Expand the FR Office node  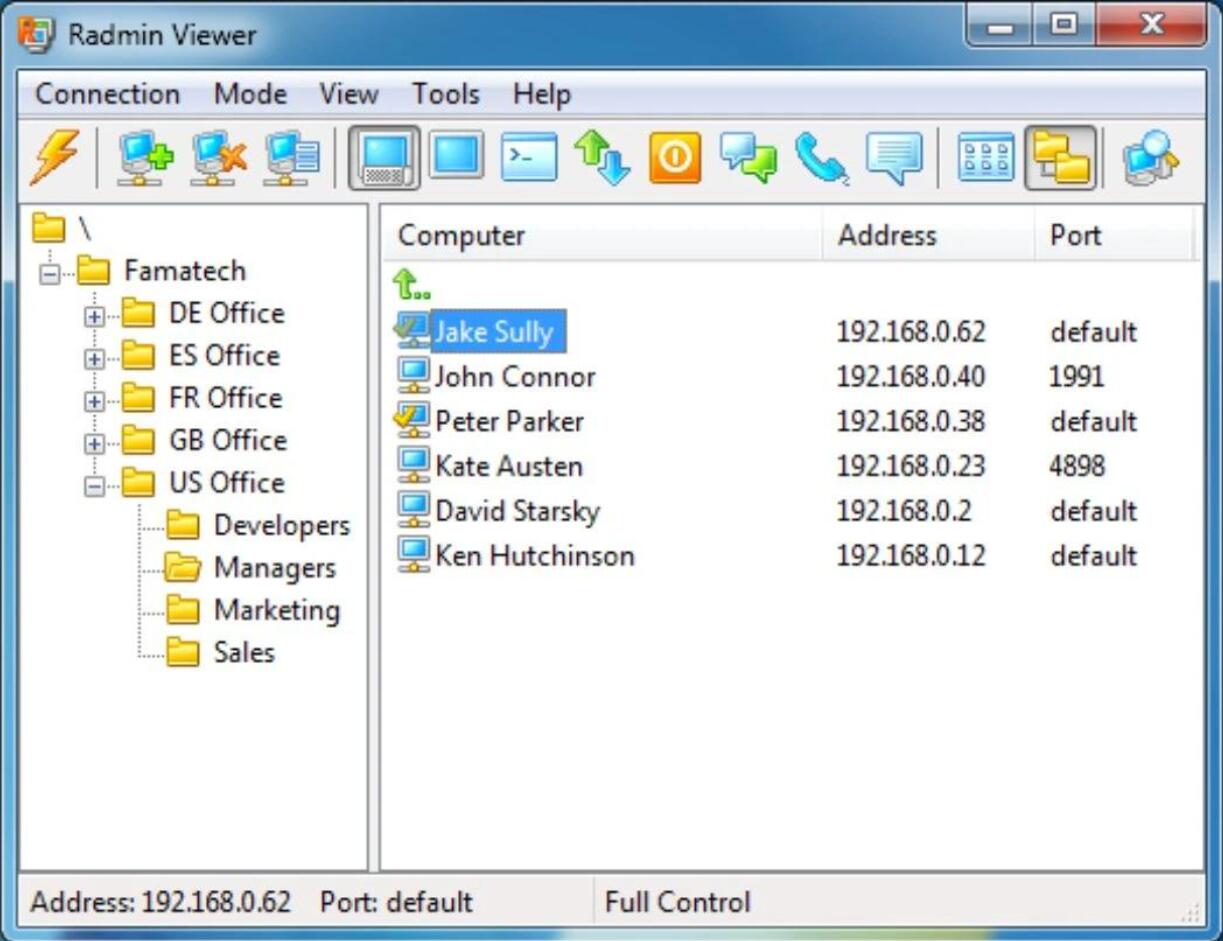(x=94, y=400)
